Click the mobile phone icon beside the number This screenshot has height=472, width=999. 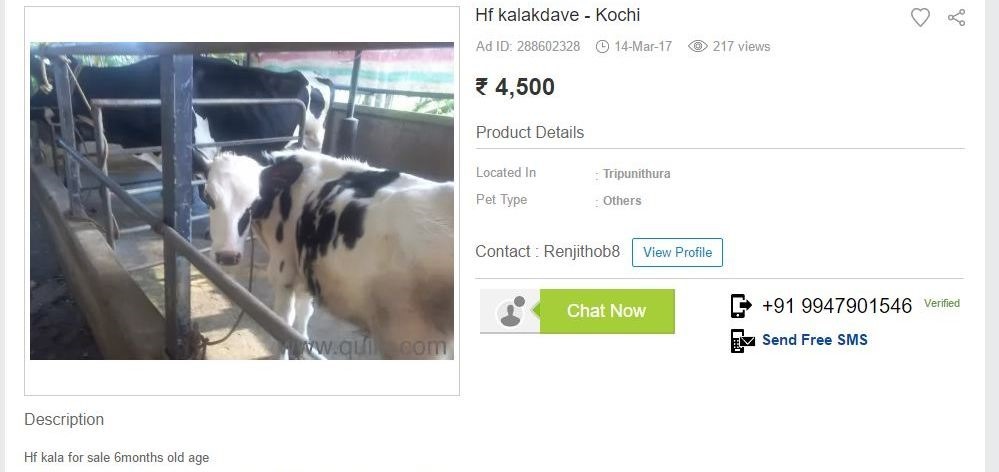pyautogui.click(x=740, y=306)
